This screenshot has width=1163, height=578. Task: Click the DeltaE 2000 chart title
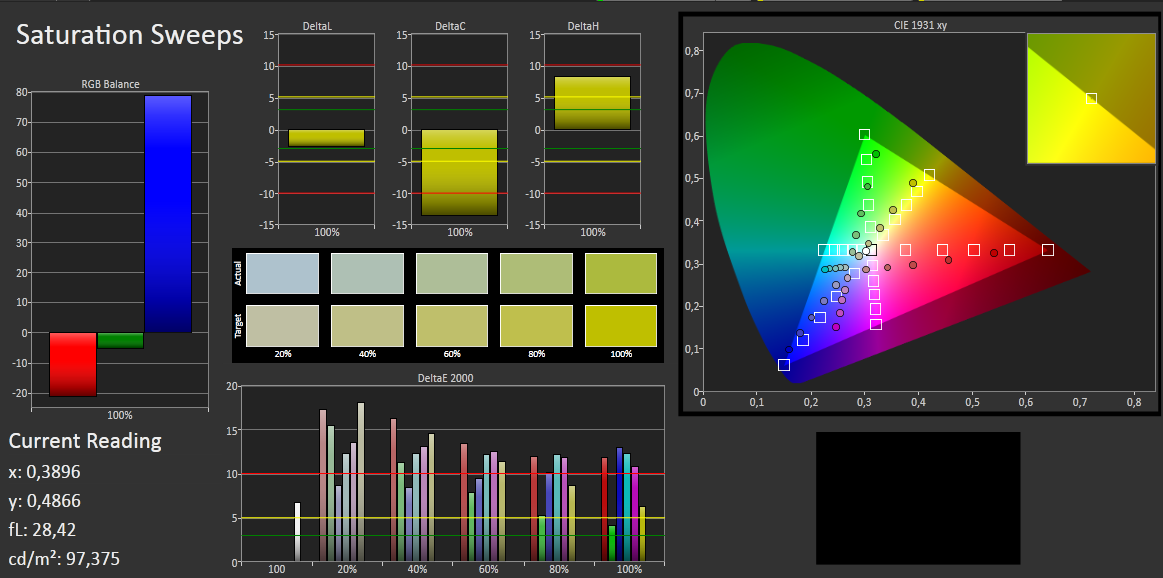tap(446, 378)
